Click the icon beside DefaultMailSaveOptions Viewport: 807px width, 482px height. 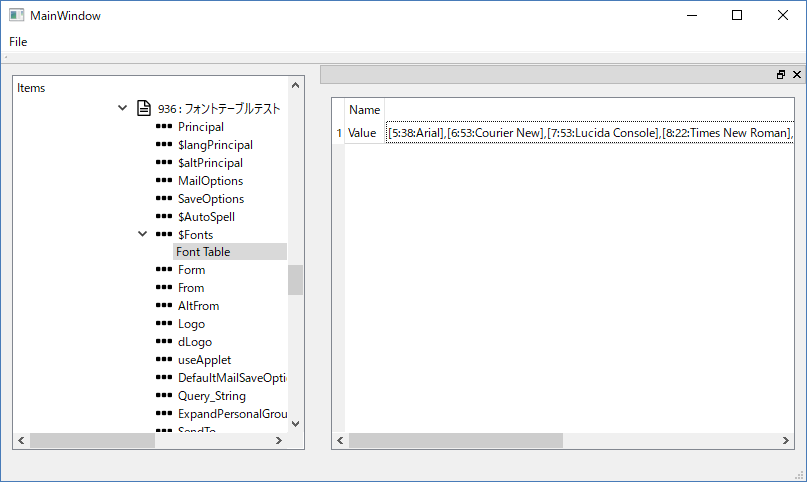tap(164, 378)
